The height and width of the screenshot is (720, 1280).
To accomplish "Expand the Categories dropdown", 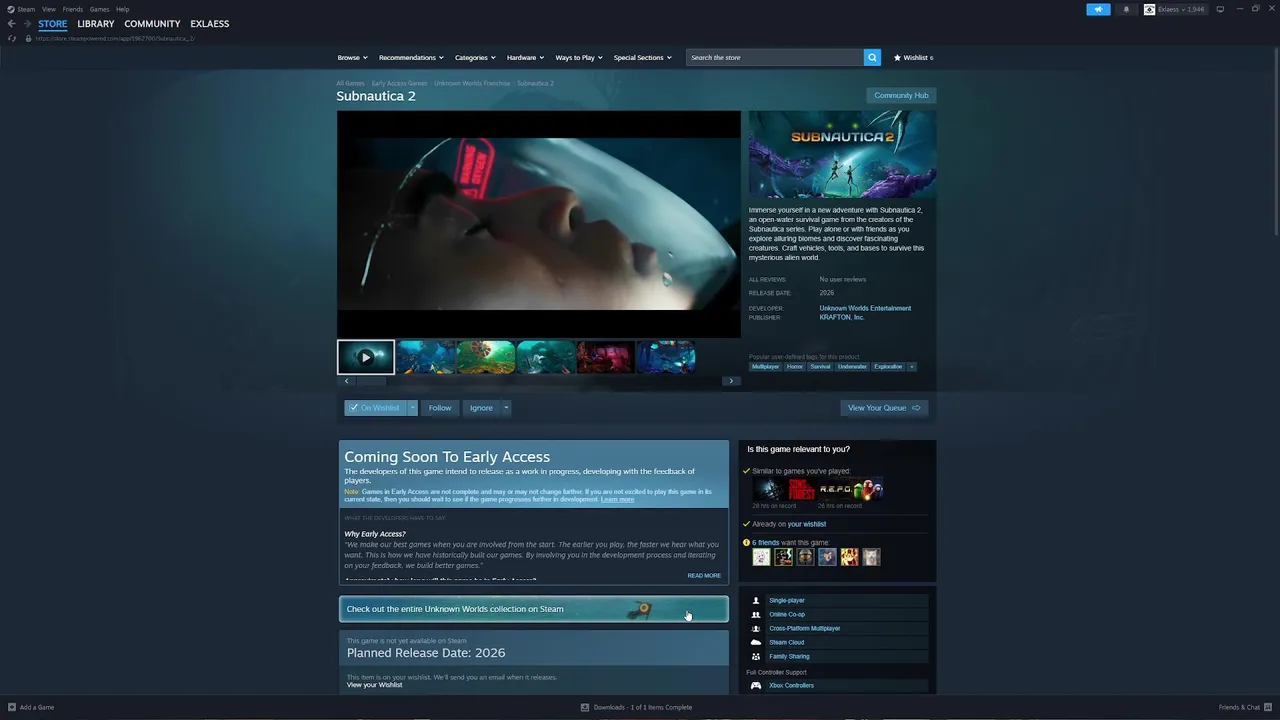I will pos(475,57).
